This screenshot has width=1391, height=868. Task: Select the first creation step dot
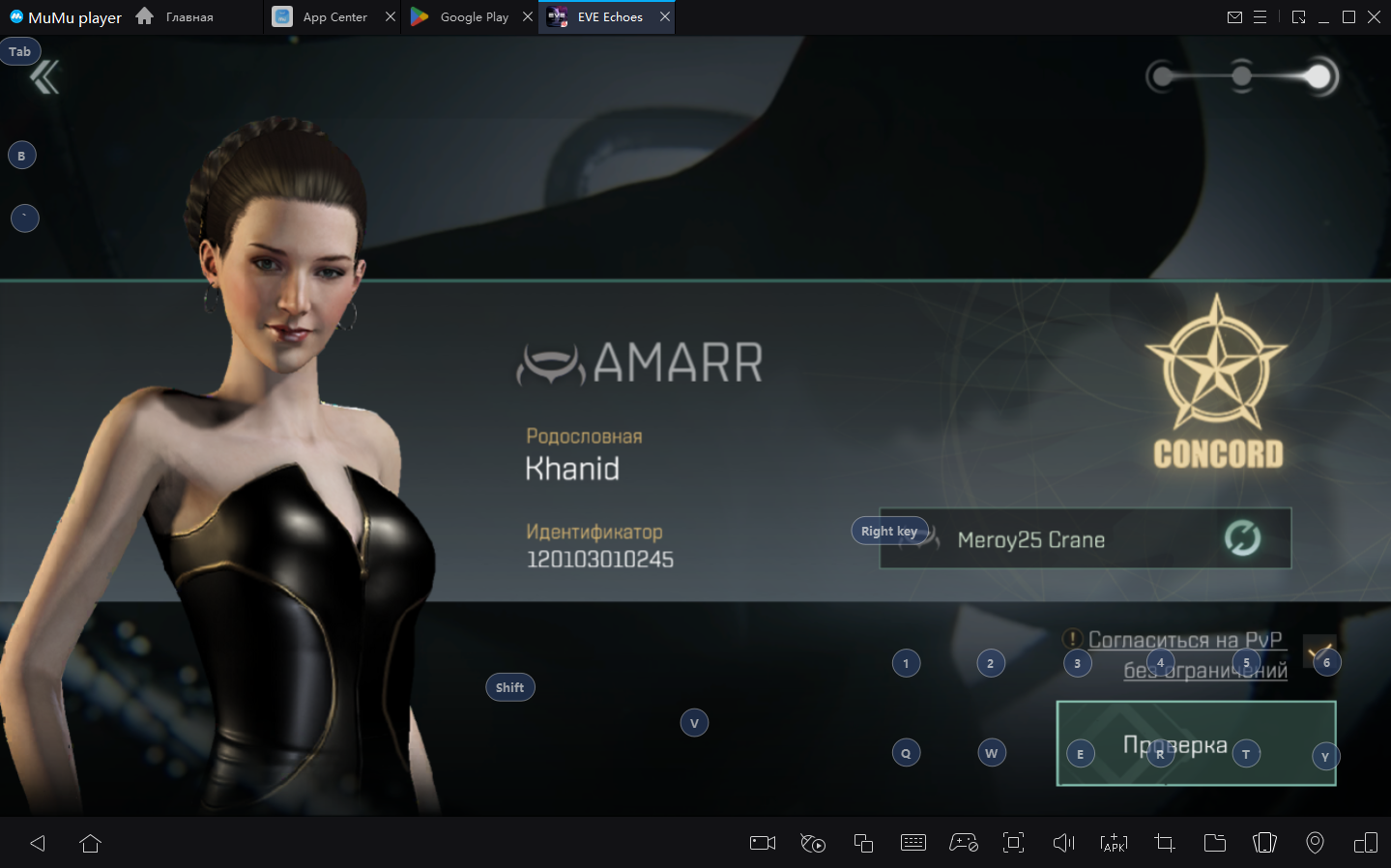(1163, 76)
